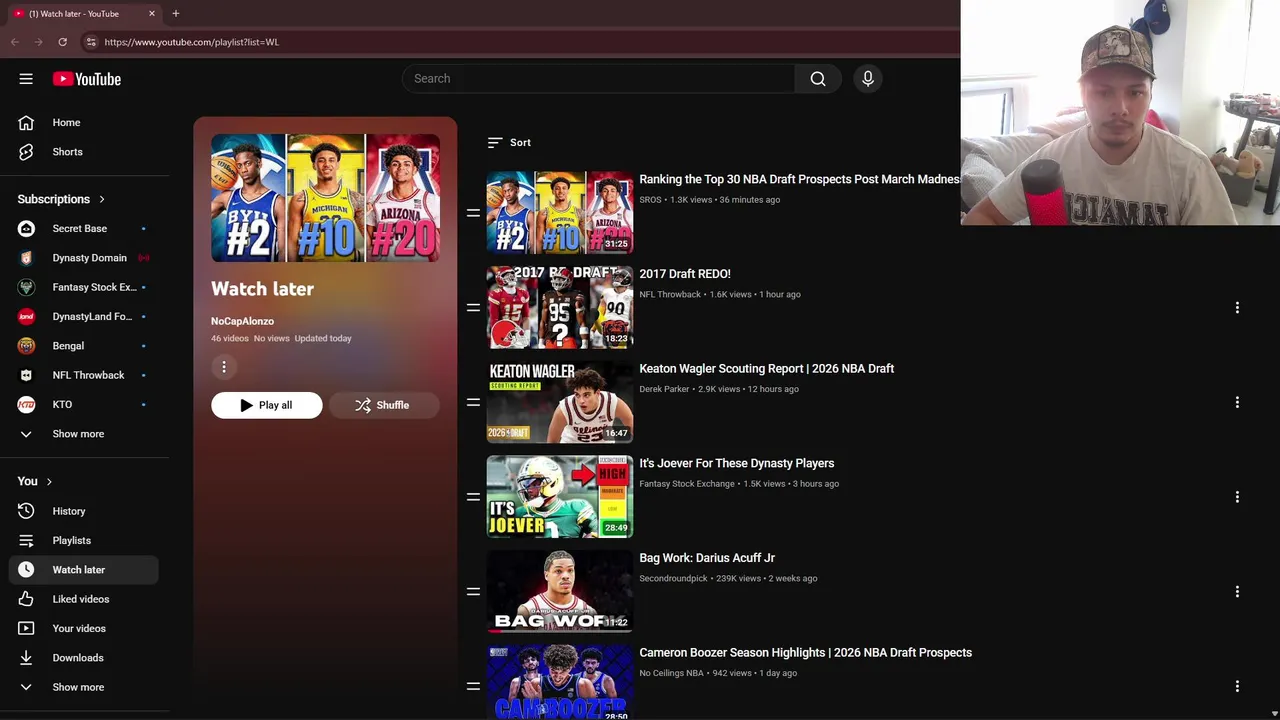Screen dimensions: 1280x720
Task: Click the Play all button
Action: (x=267, y=405)
